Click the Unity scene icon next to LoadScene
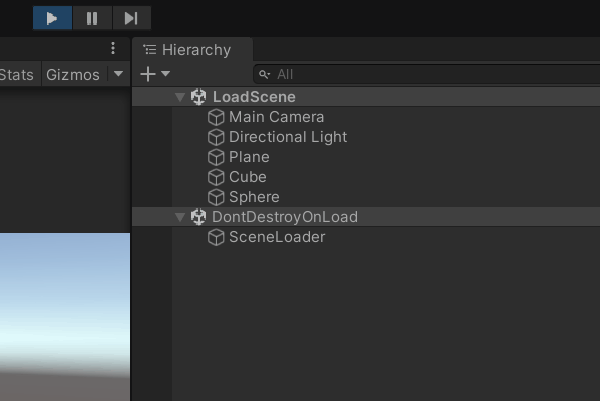The width and height of the screenshot is (600, 401). pyautogui.click(x=199, y=97)
